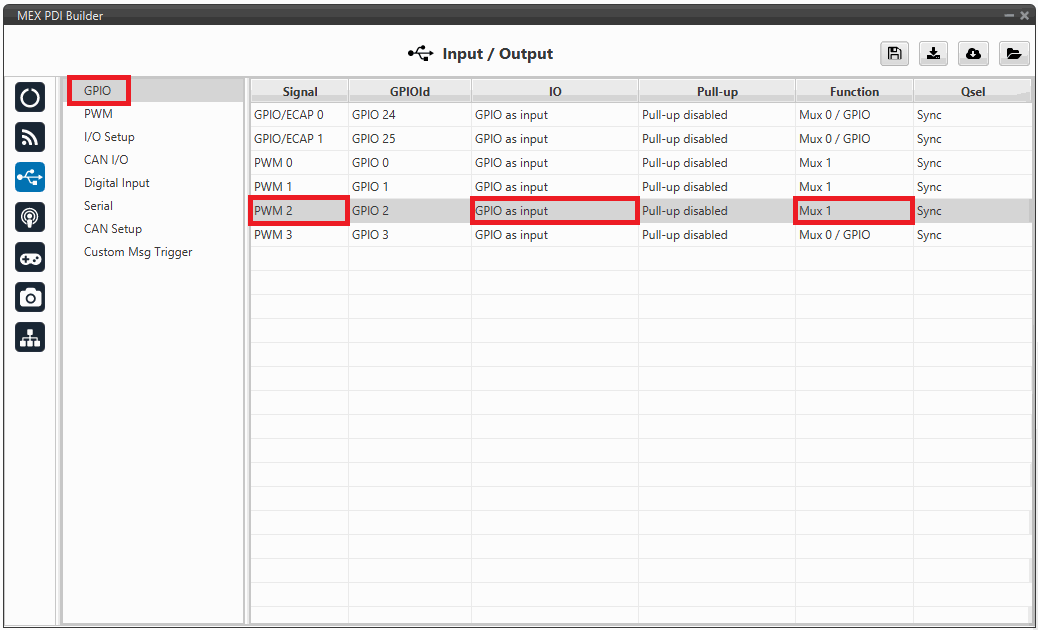
Task: Click the Signal column header
Action: [x=300, y=91]
